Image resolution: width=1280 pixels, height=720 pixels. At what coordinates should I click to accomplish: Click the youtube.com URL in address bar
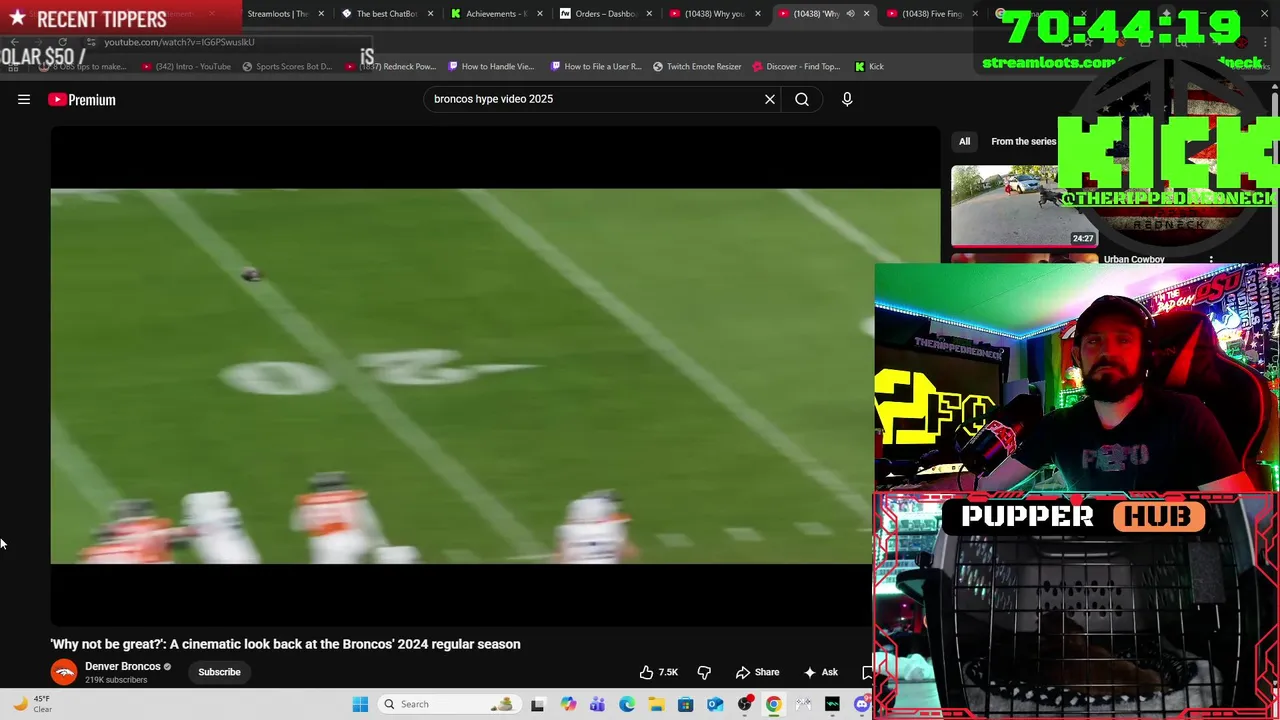[180, 42]
